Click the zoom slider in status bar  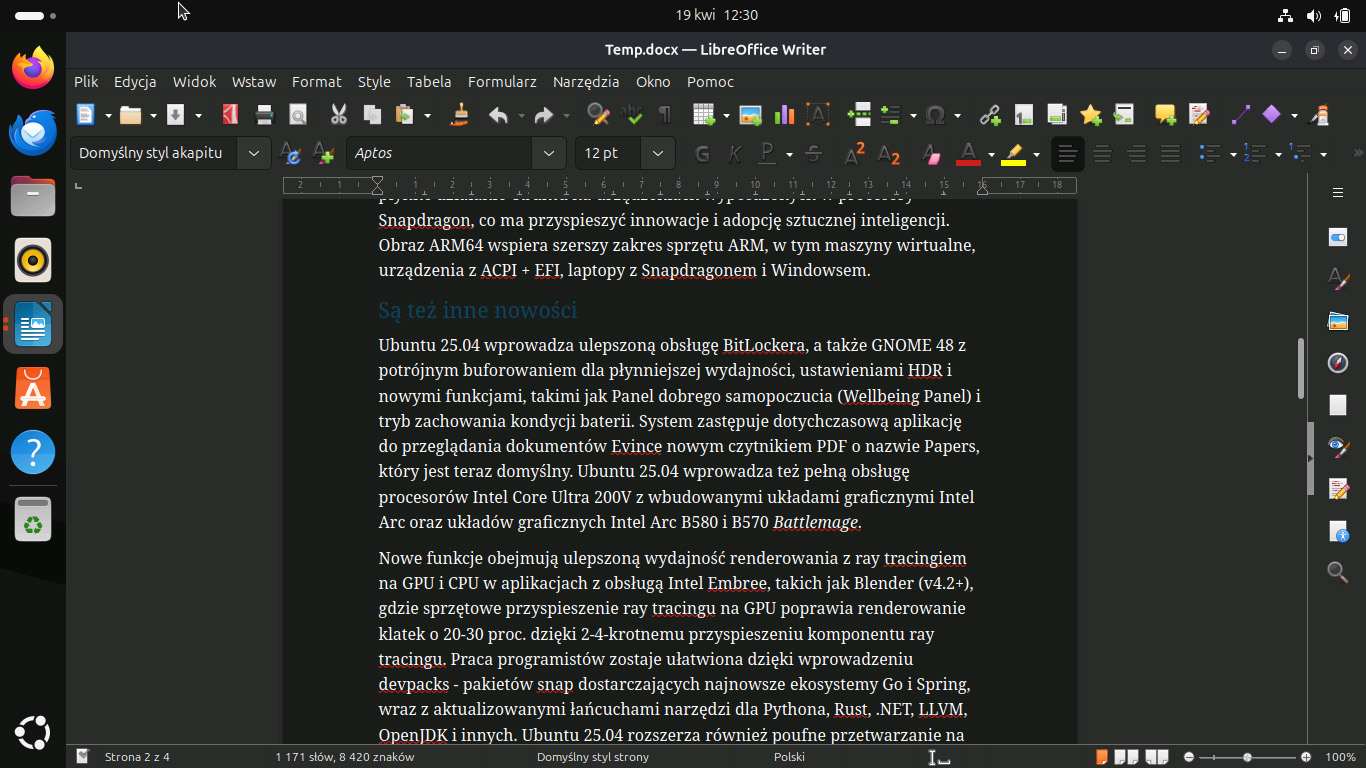[1247, 757]
